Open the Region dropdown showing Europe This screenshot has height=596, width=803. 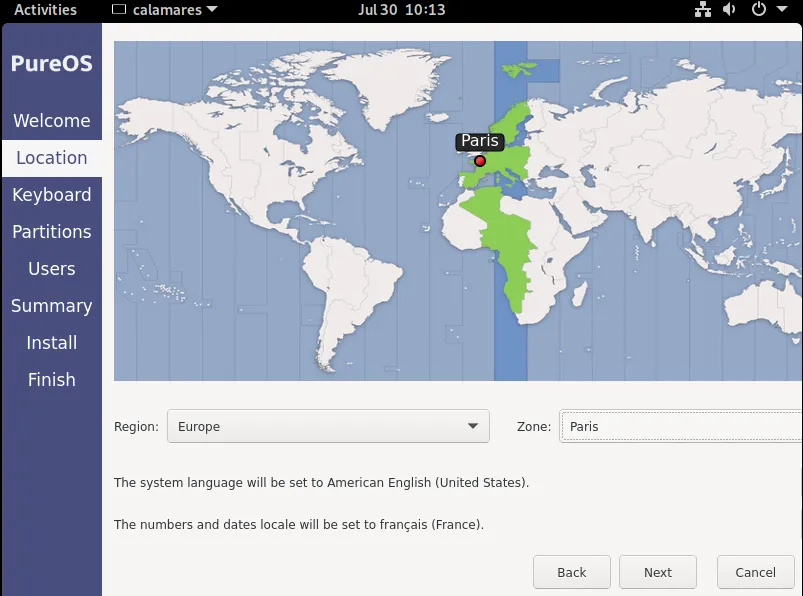click(x=328, y=426)
